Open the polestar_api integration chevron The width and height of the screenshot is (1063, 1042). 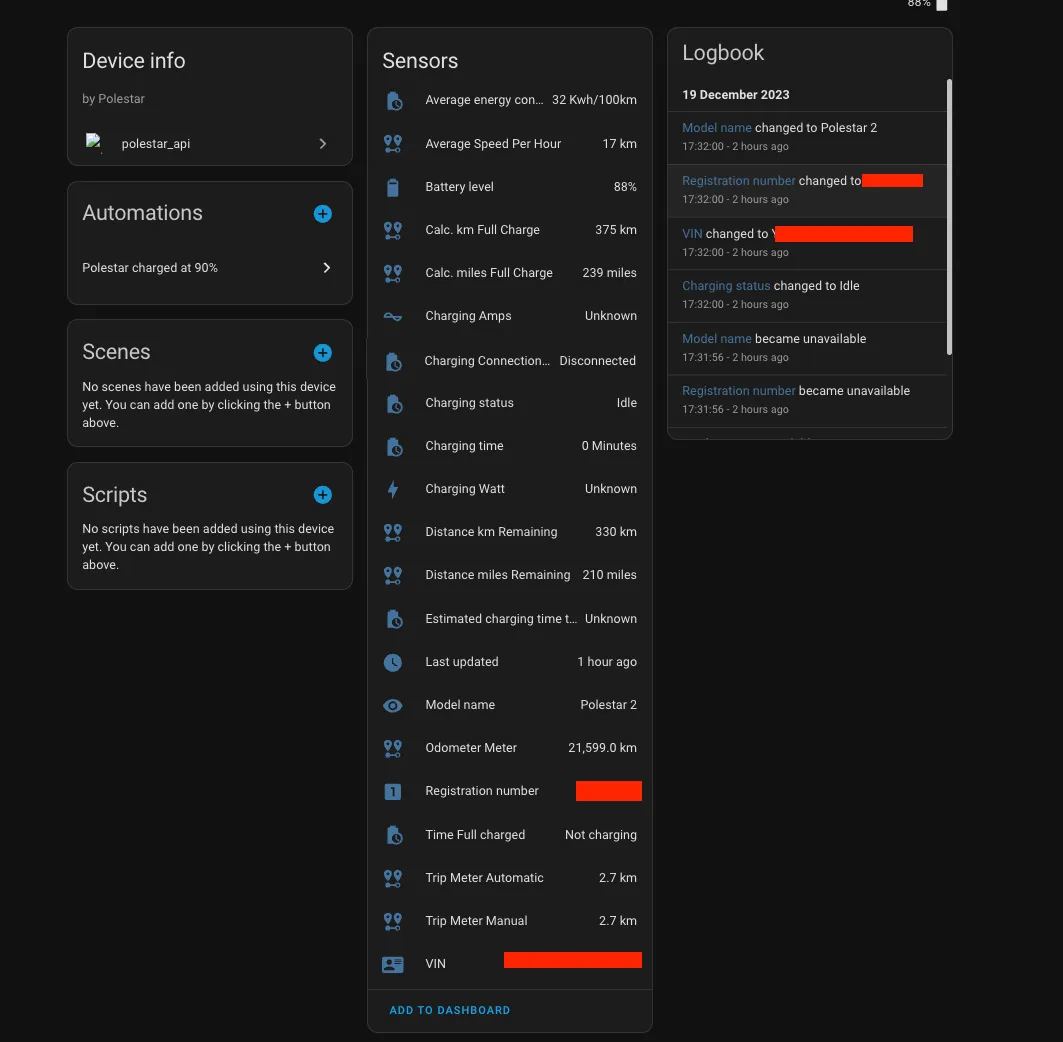click(x=323, y=144)
